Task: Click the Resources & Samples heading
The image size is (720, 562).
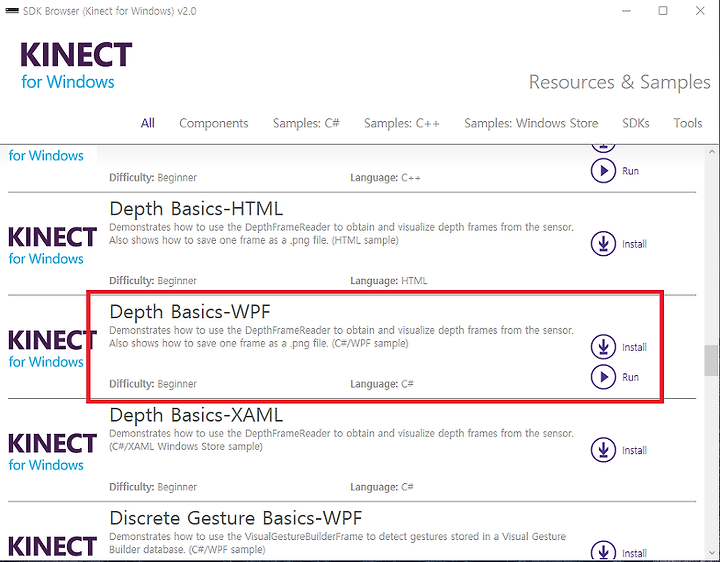Action: tap(619, 82)
